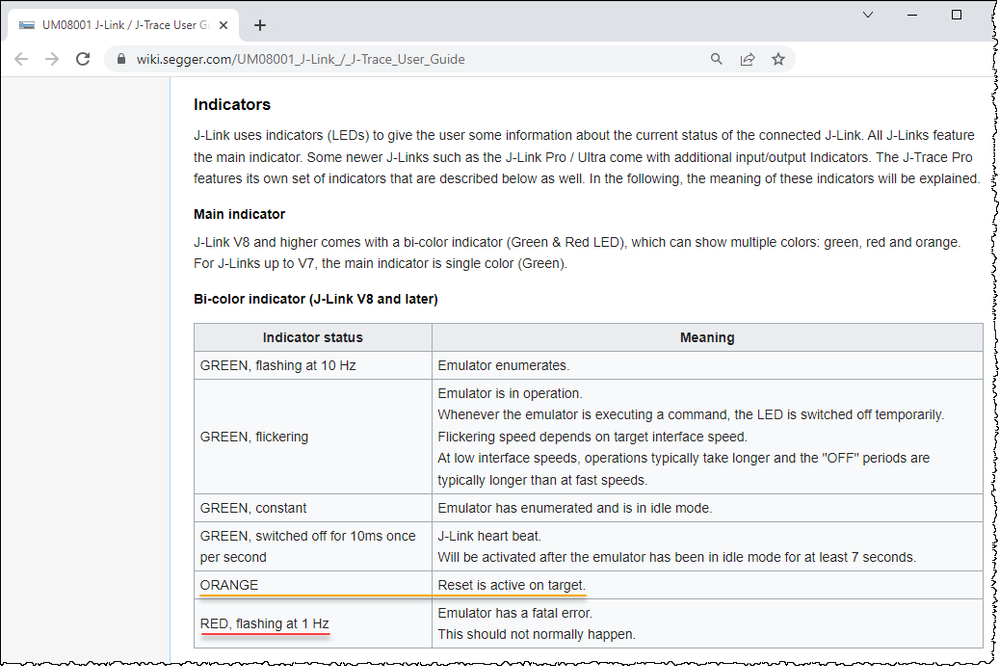Select the UM08001 J-Link / J-Trace tab
Image resolution: width=999 pixels, height=666 pixels.
[124, 25]
